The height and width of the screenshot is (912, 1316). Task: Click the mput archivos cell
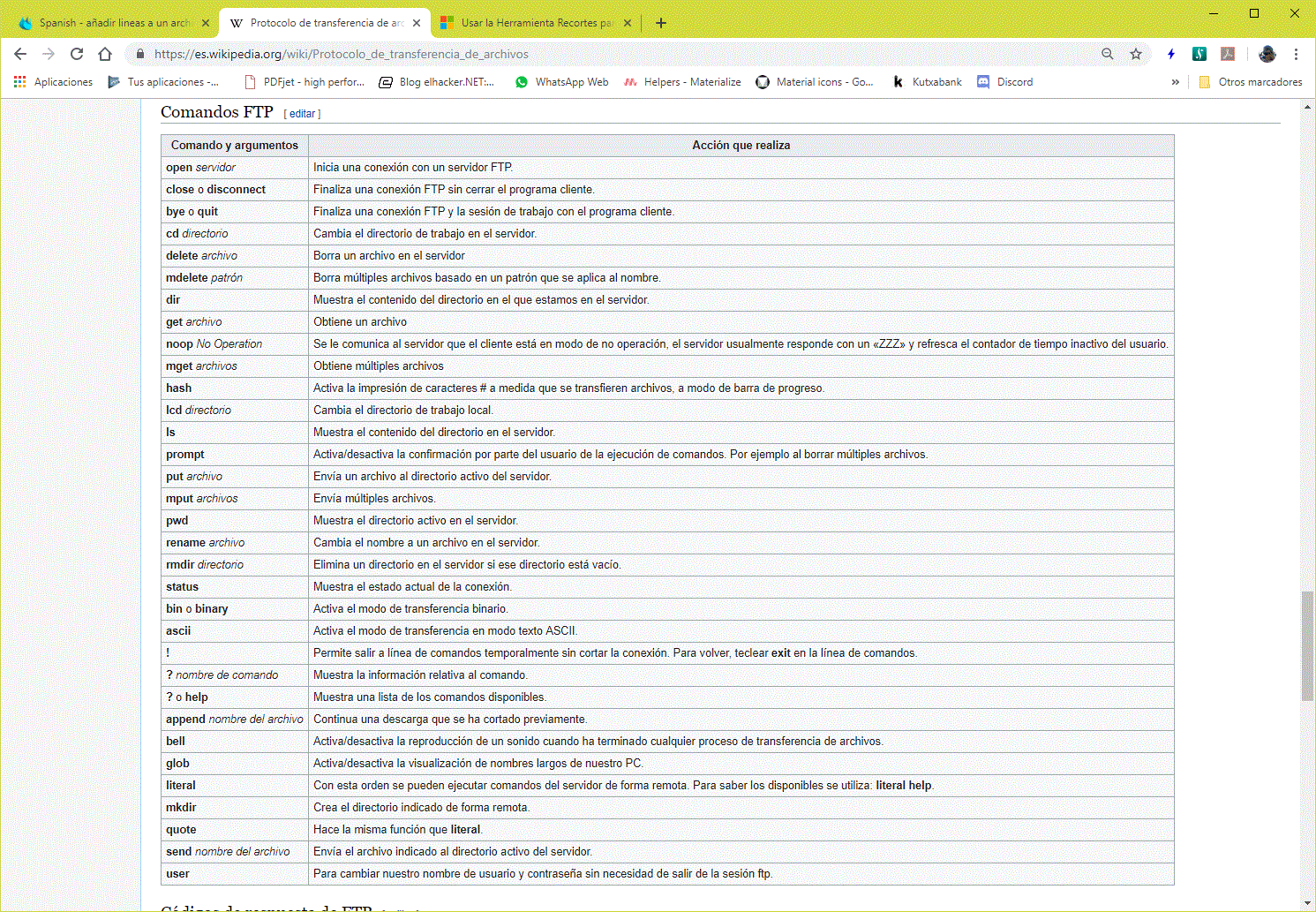point(235,499)
